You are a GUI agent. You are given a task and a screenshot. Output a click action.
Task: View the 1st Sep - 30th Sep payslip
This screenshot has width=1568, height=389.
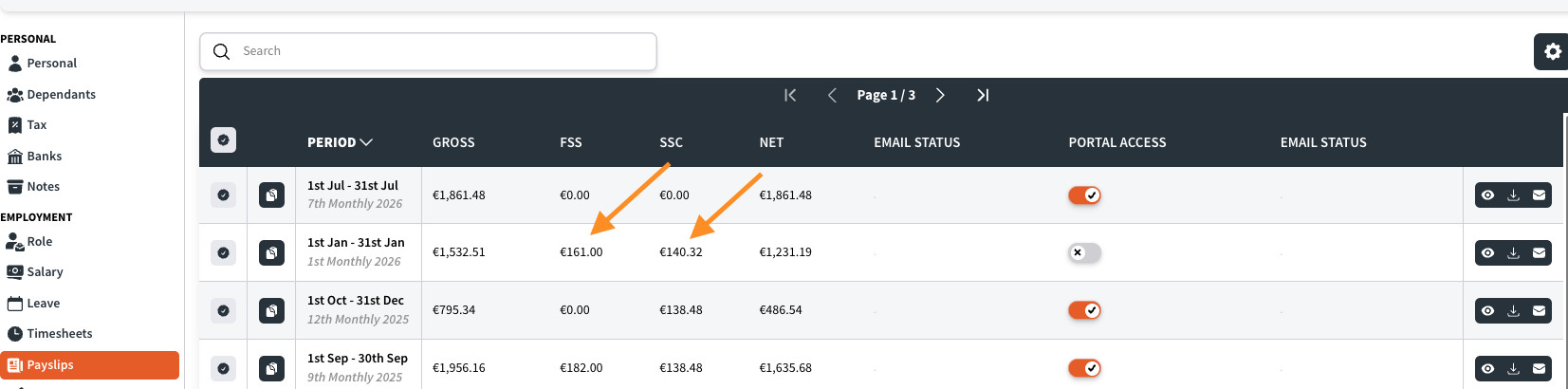point(1488,369)
